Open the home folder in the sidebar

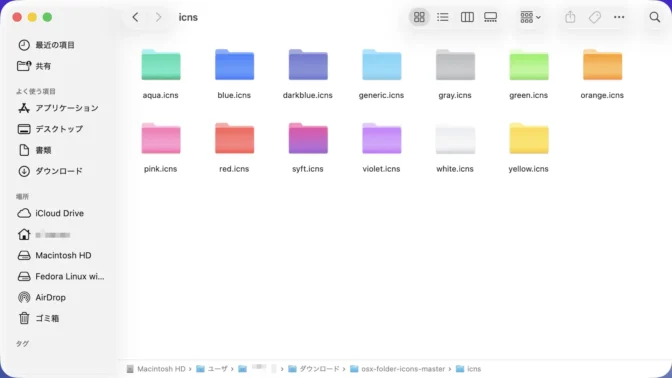click(44, 234)
